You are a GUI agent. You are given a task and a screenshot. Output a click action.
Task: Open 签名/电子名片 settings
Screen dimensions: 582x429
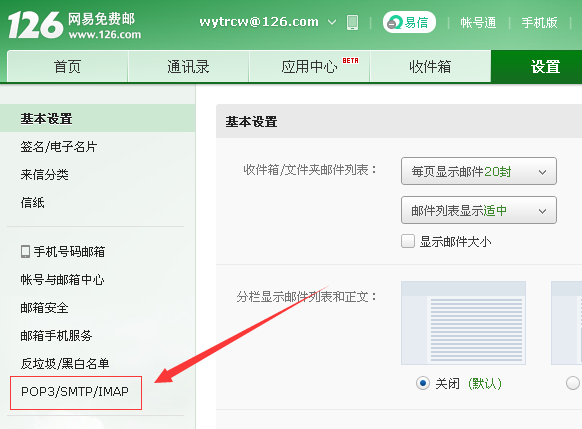click(x=59, y=147)
